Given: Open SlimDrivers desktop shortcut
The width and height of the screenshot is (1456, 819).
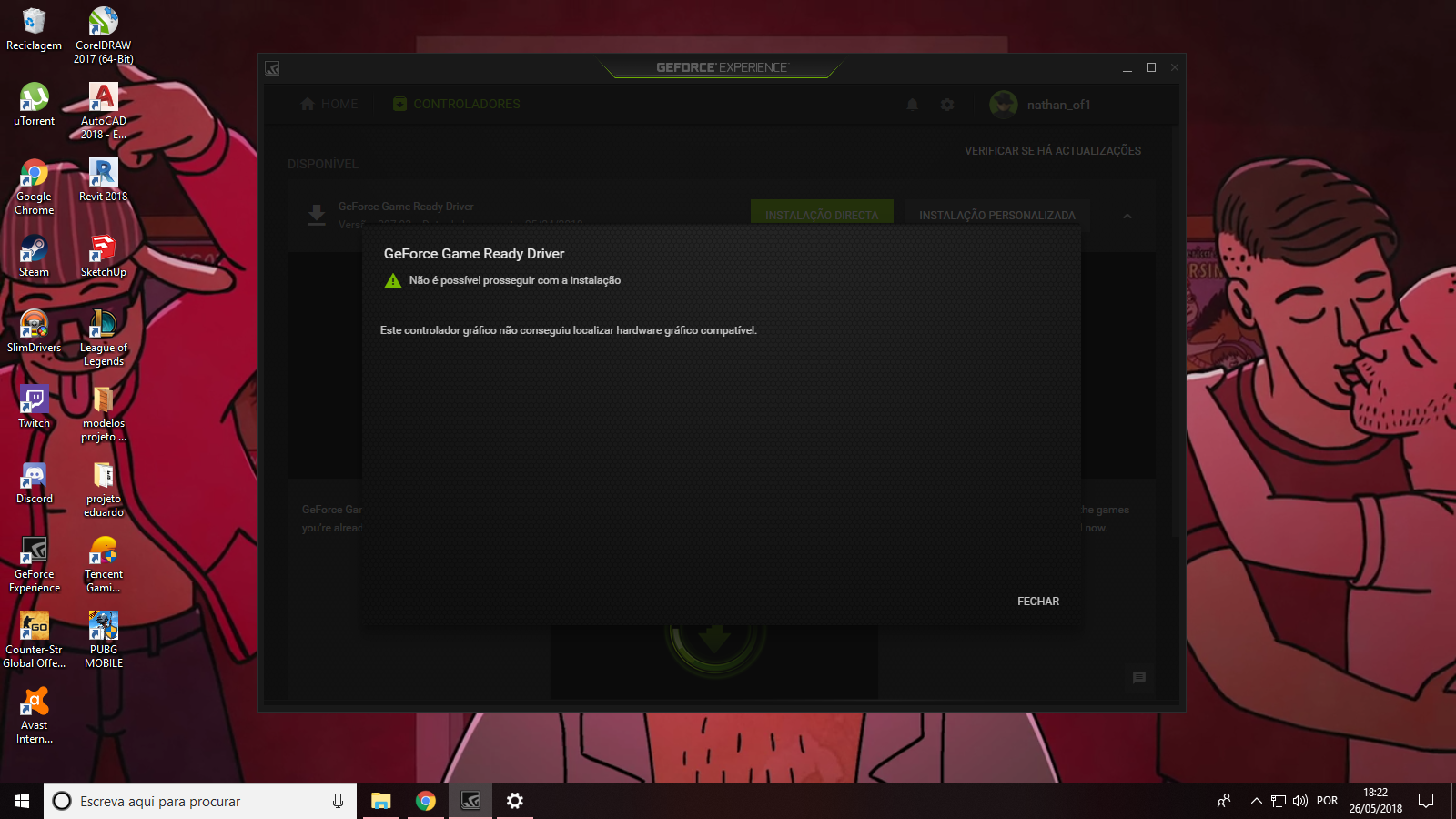Looking at the screenshot, I should (x=34, y=331).
